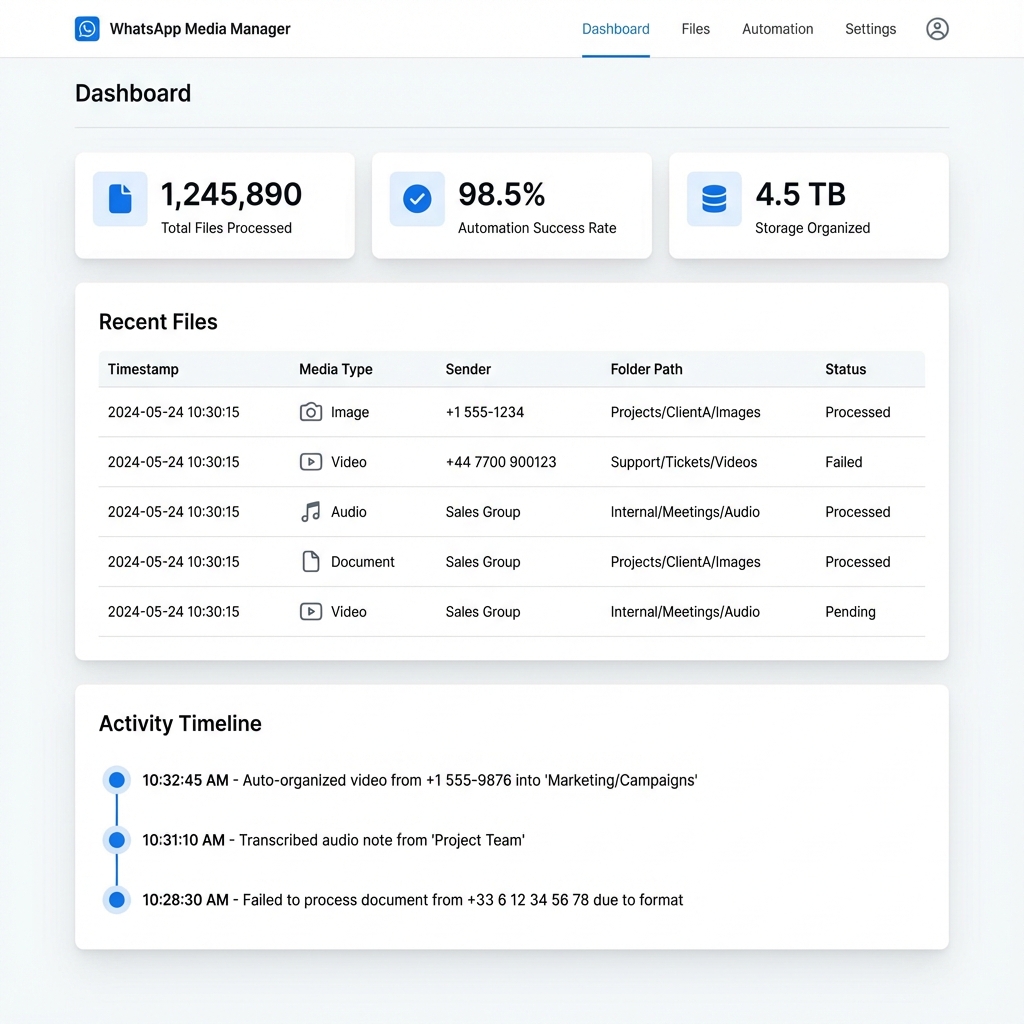
Task: Click the Failed status cell
Action: tap(844, 462)
